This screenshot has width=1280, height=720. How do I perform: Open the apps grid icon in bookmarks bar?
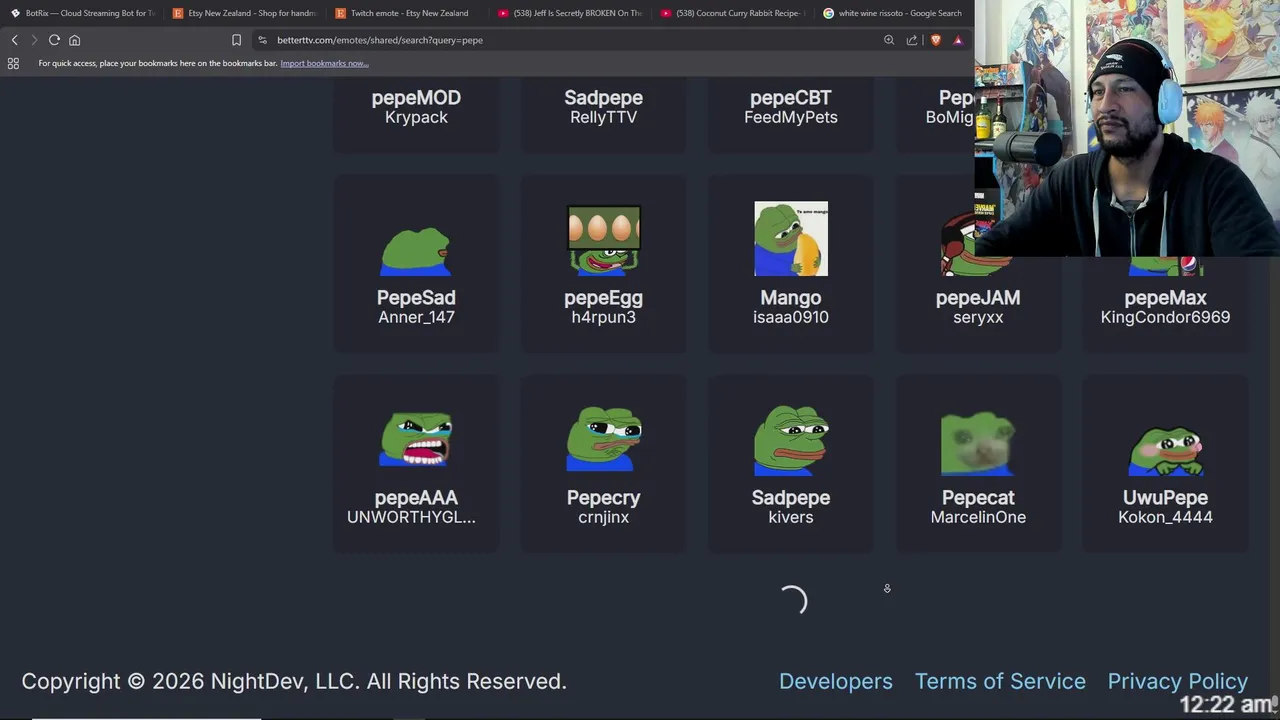point(13,63)
